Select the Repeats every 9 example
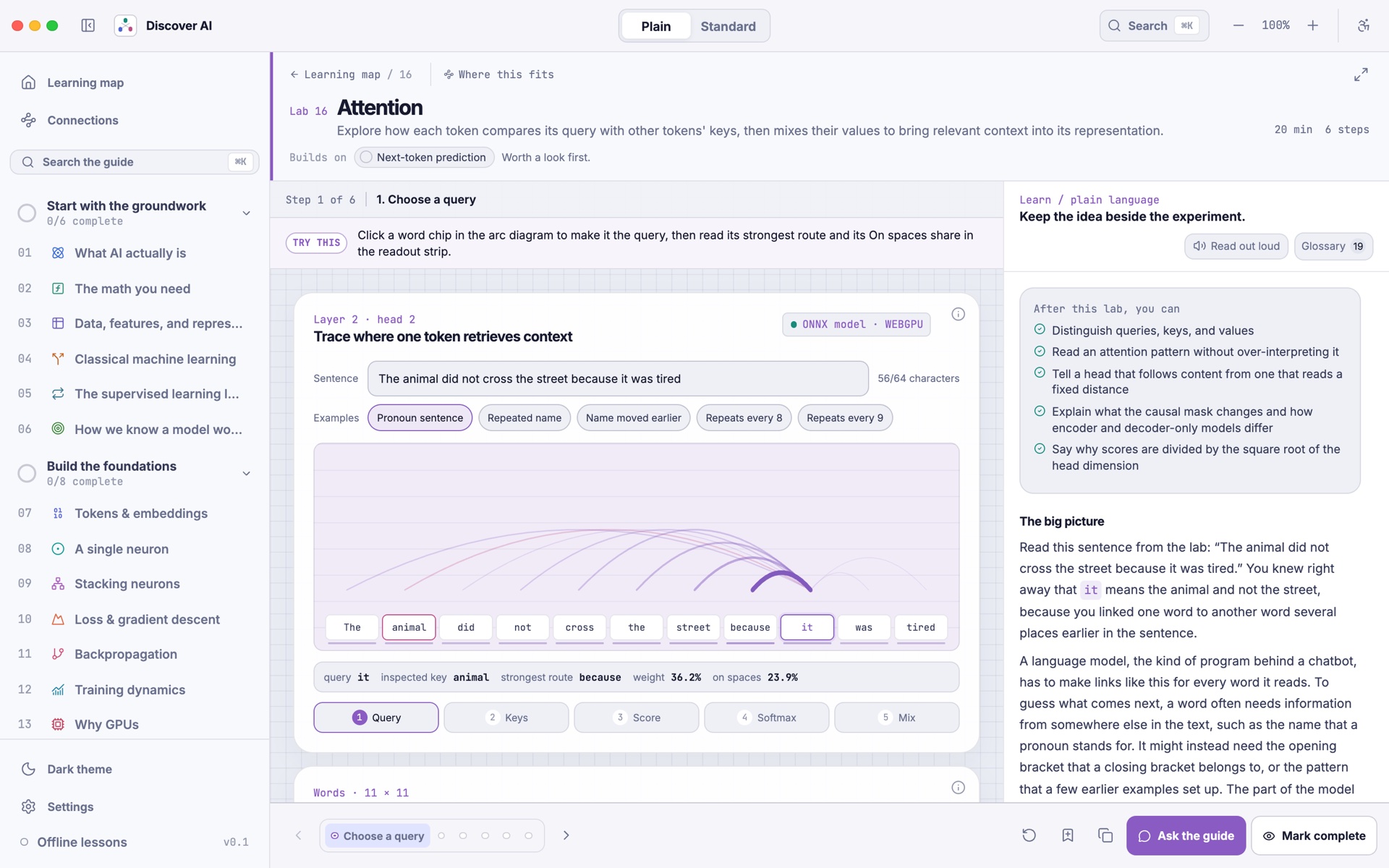This screenshot has width=1389, height=868. 845,417
